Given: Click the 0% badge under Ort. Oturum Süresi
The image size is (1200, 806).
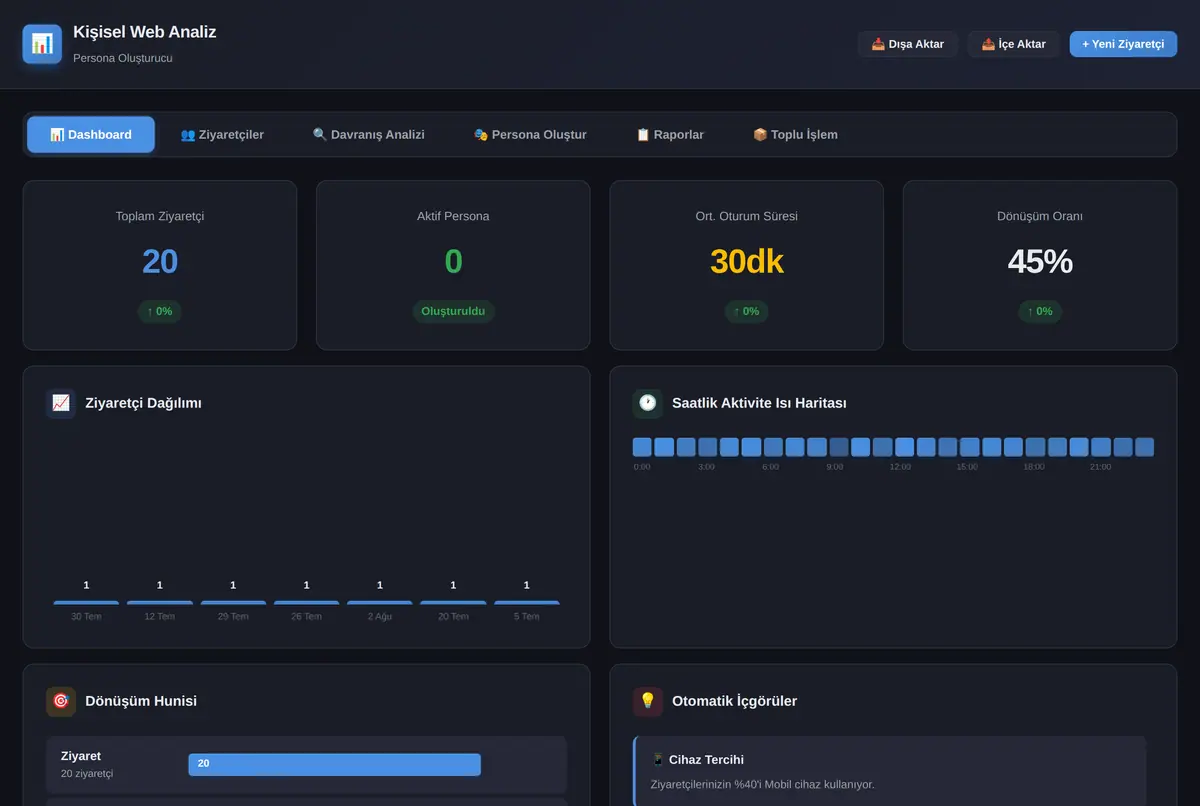Looking at the screenshot, I should [x=747, y=311].
